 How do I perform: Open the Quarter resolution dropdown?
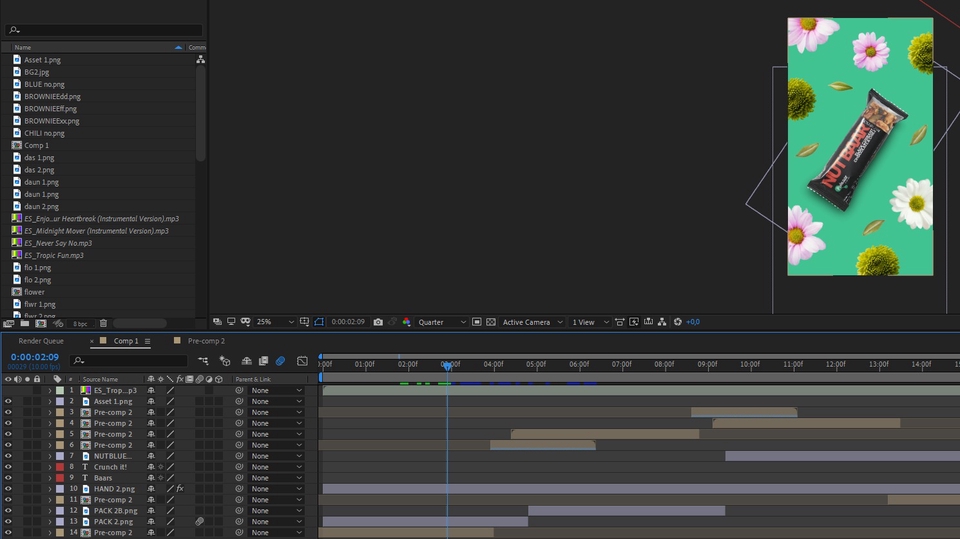(442, 322)
